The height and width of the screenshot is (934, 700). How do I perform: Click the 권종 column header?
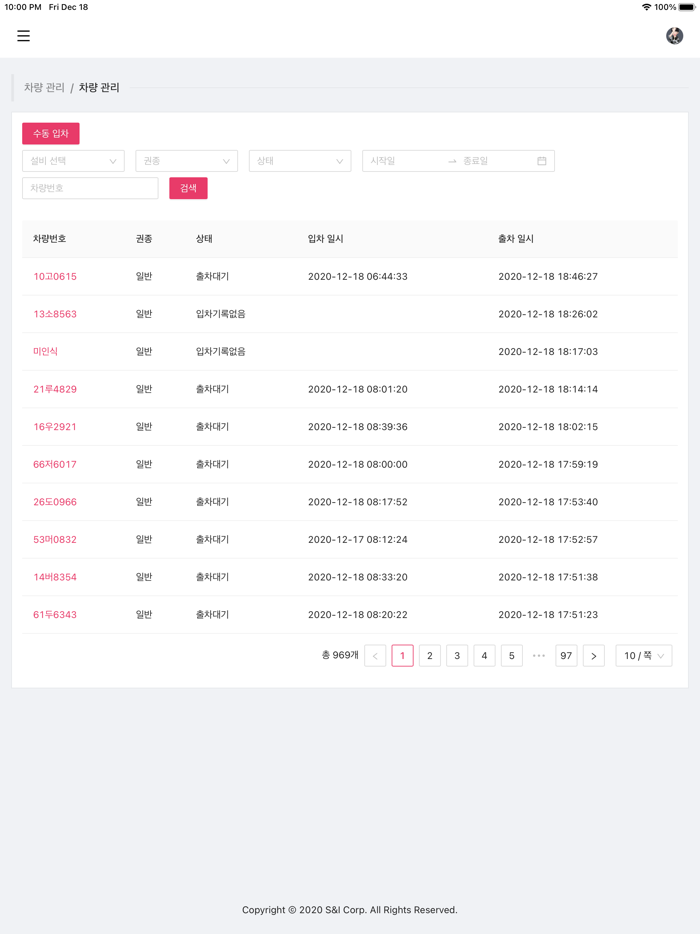pyautogui.click(x=144, y=239)
